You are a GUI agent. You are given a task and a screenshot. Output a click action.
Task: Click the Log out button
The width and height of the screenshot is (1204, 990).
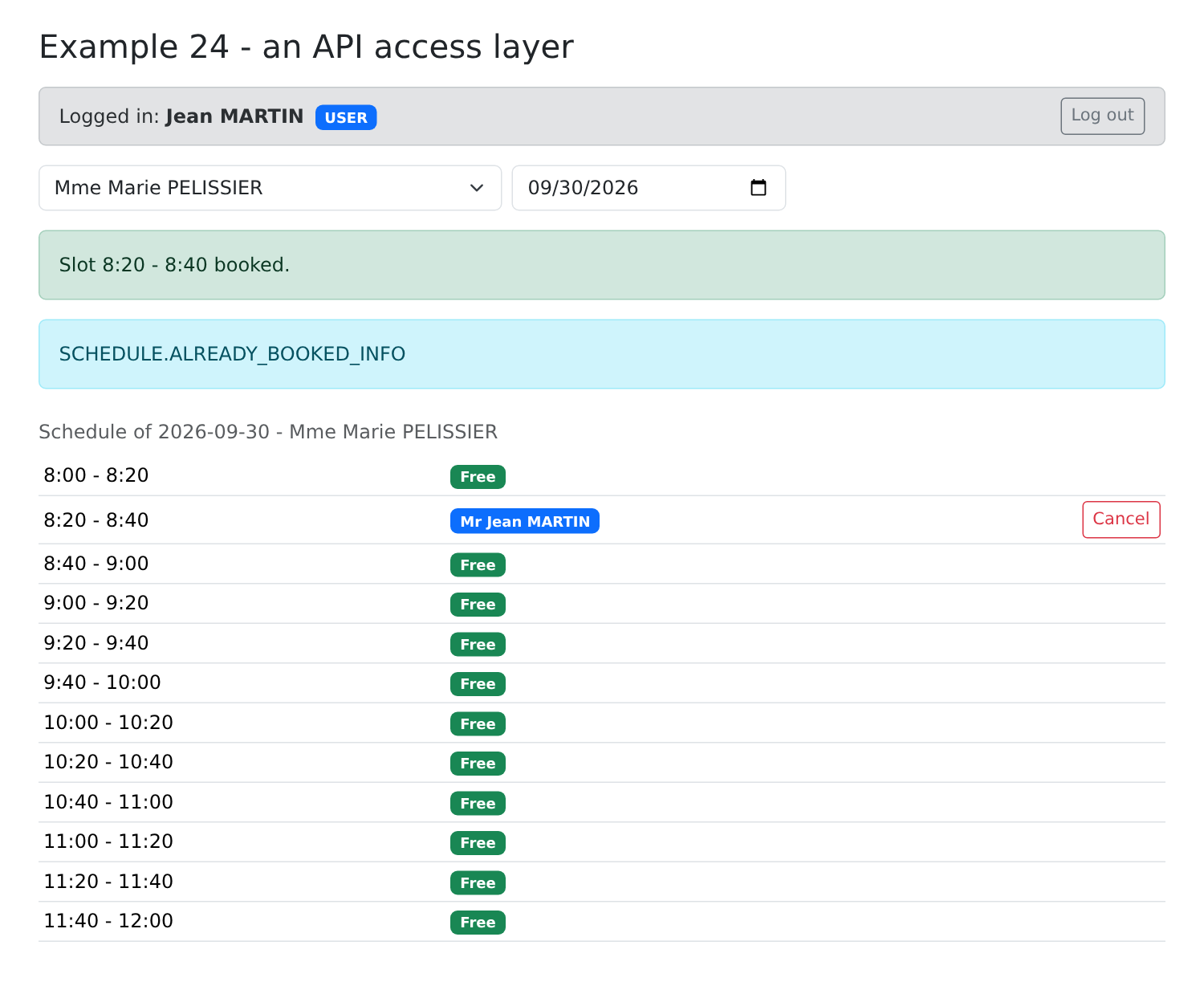pyautogui.click(x=1102, y=116)
